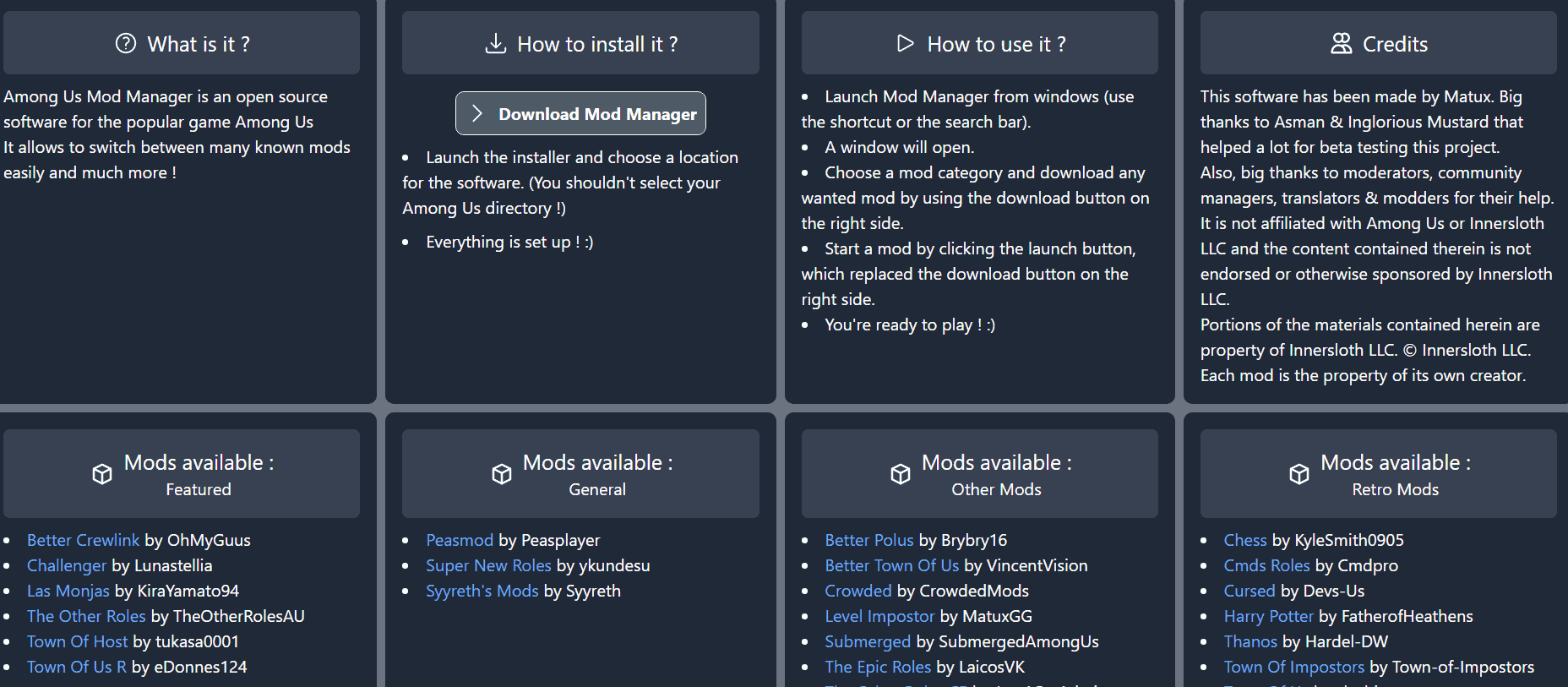Open the Town Of Us R link
The image size is (1568, 687).
[77, 667]
